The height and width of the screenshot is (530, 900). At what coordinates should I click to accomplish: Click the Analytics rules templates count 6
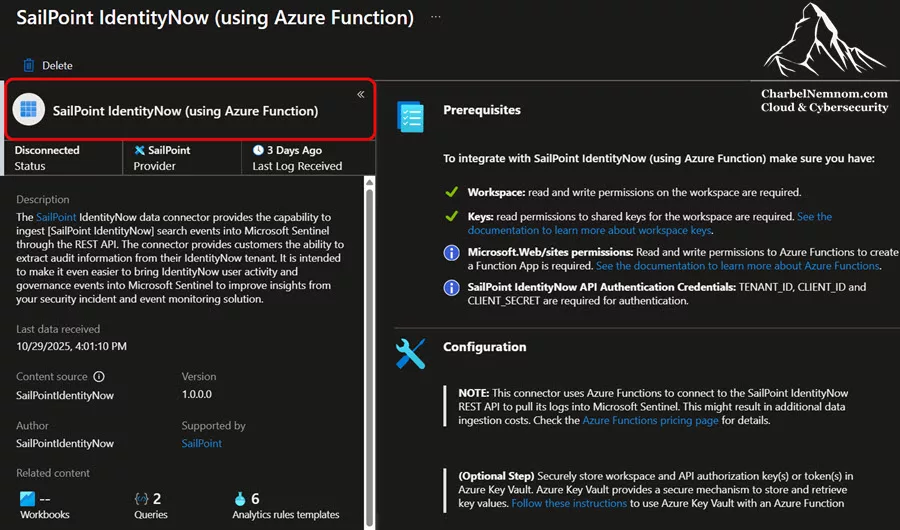(255, 498)
